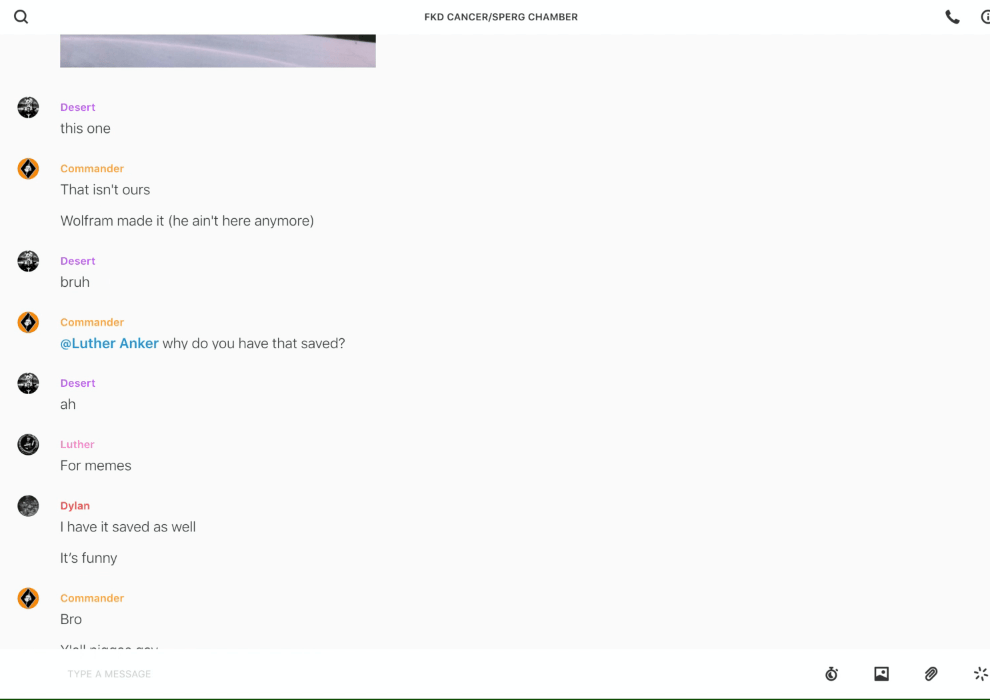Image resolution: width=990 pixels, height=700 pixels.
Task: Click the Desert name above 'bruh'
Action: coord(78,261)
